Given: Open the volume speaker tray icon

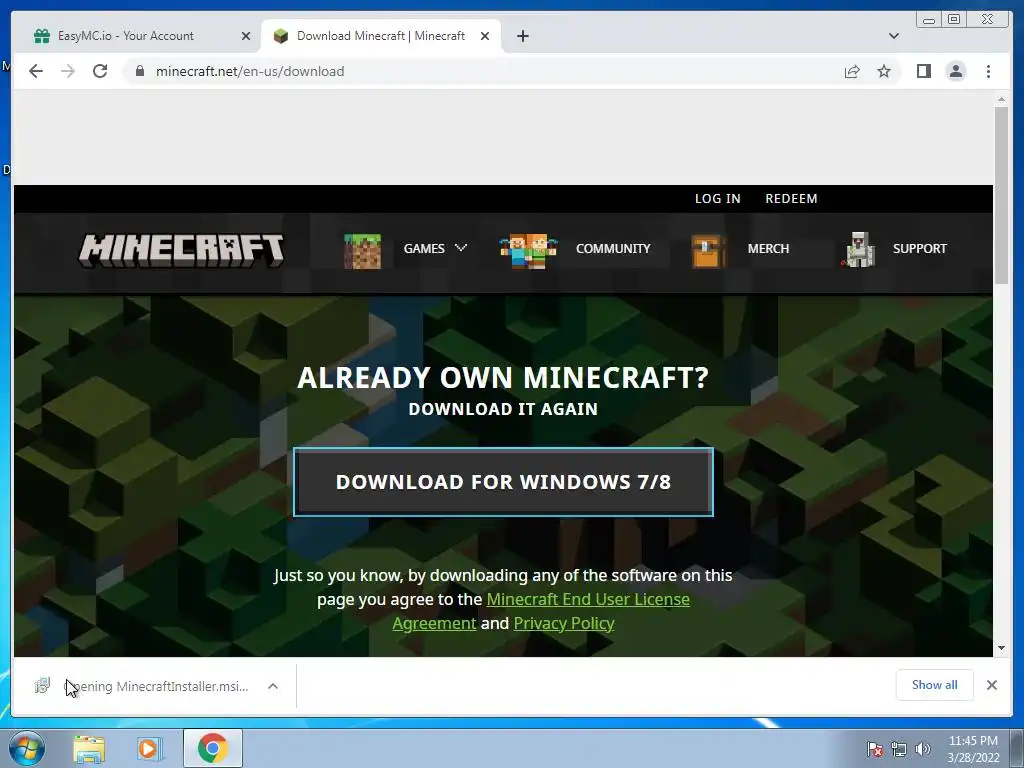Looking at the screenshot, I should pyautogui.click(x=922, y=749).
